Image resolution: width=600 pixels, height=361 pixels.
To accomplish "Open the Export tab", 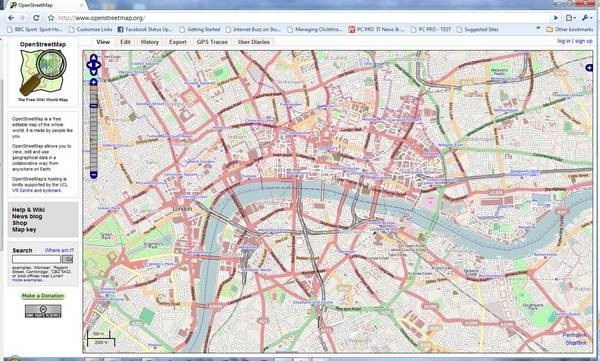I will point(178,42).
